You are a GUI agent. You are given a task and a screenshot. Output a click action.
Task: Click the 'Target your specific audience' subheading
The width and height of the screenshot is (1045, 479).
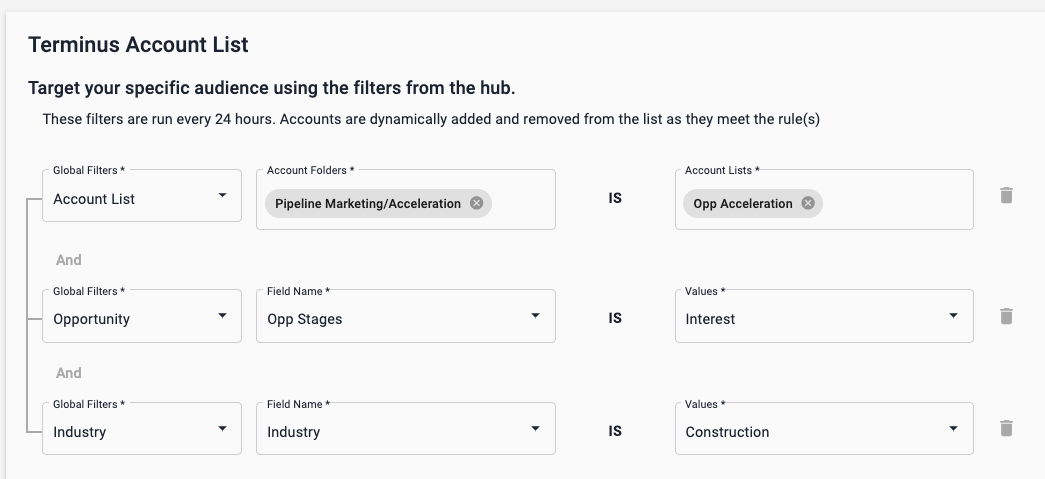(271, 88)
